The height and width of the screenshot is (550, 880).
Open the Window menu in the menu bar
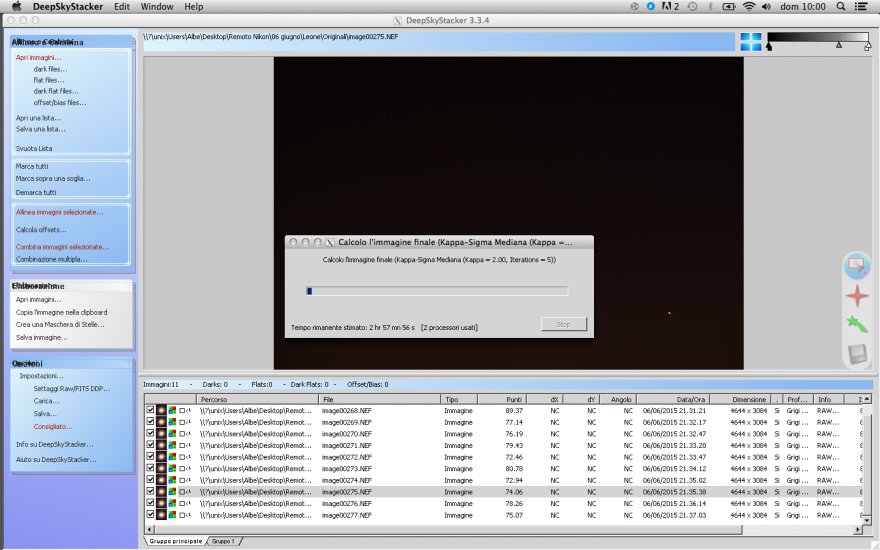[x=156, y=6]
